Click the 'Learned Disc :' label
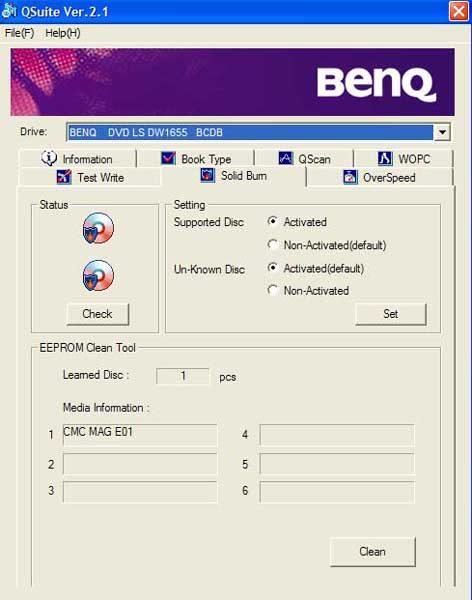This screenshot has height=600, width=472. (x=96, y=375)
